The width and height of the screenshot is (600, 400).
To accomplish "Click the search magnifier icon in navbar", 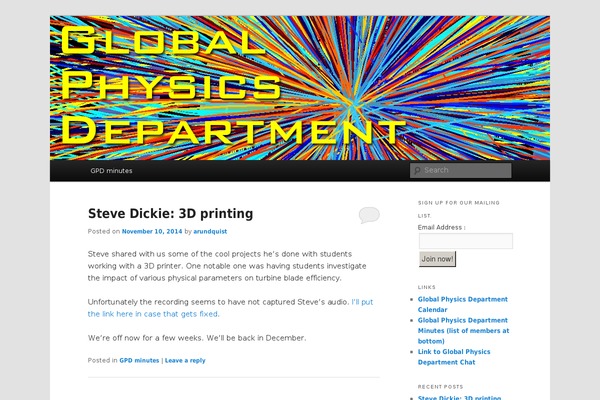I will [417, 171].
